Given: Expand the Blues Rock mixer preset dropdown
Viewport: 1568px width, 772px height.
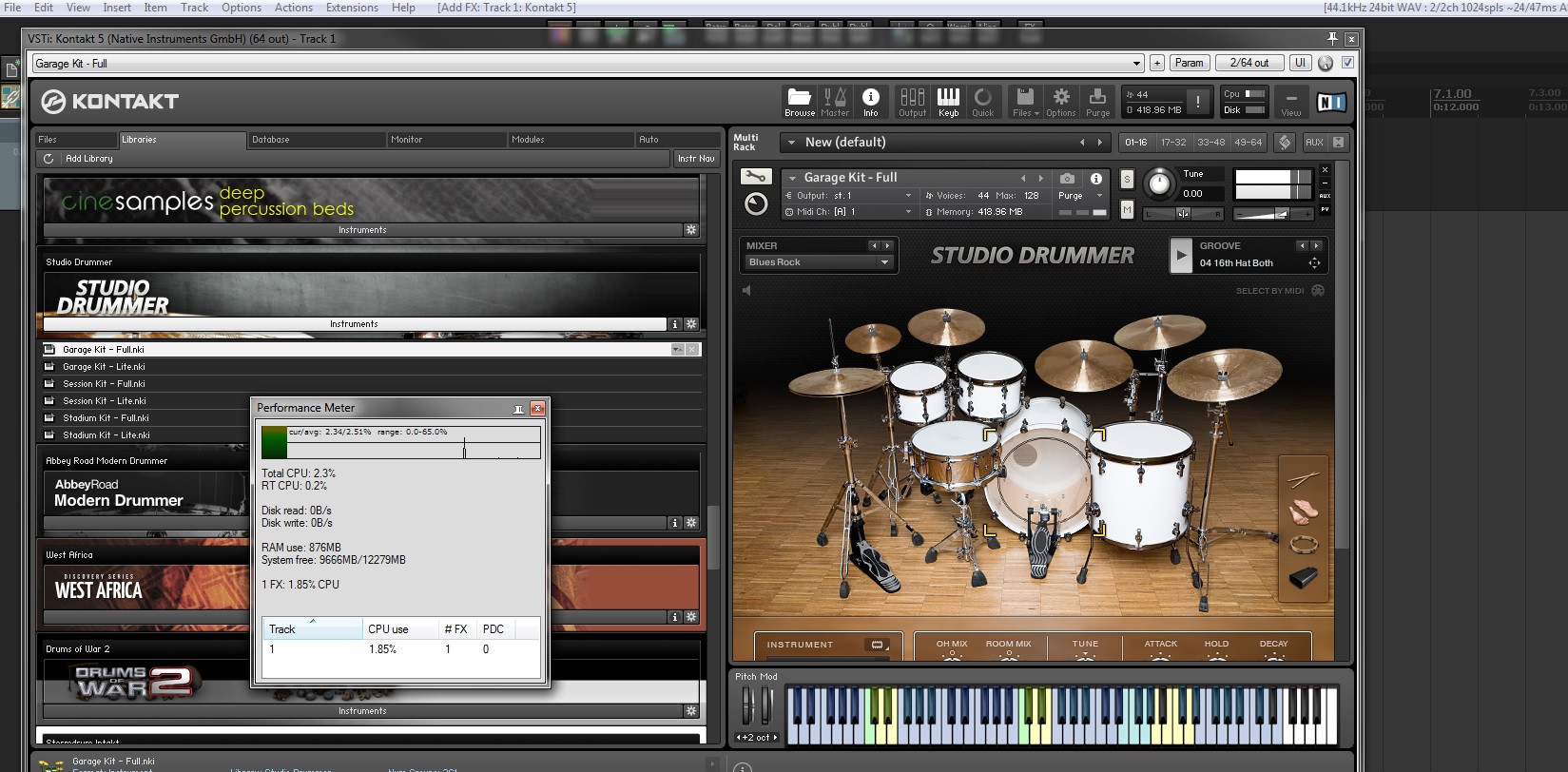Looking at the screenshot, I should [x=885, y=262].
